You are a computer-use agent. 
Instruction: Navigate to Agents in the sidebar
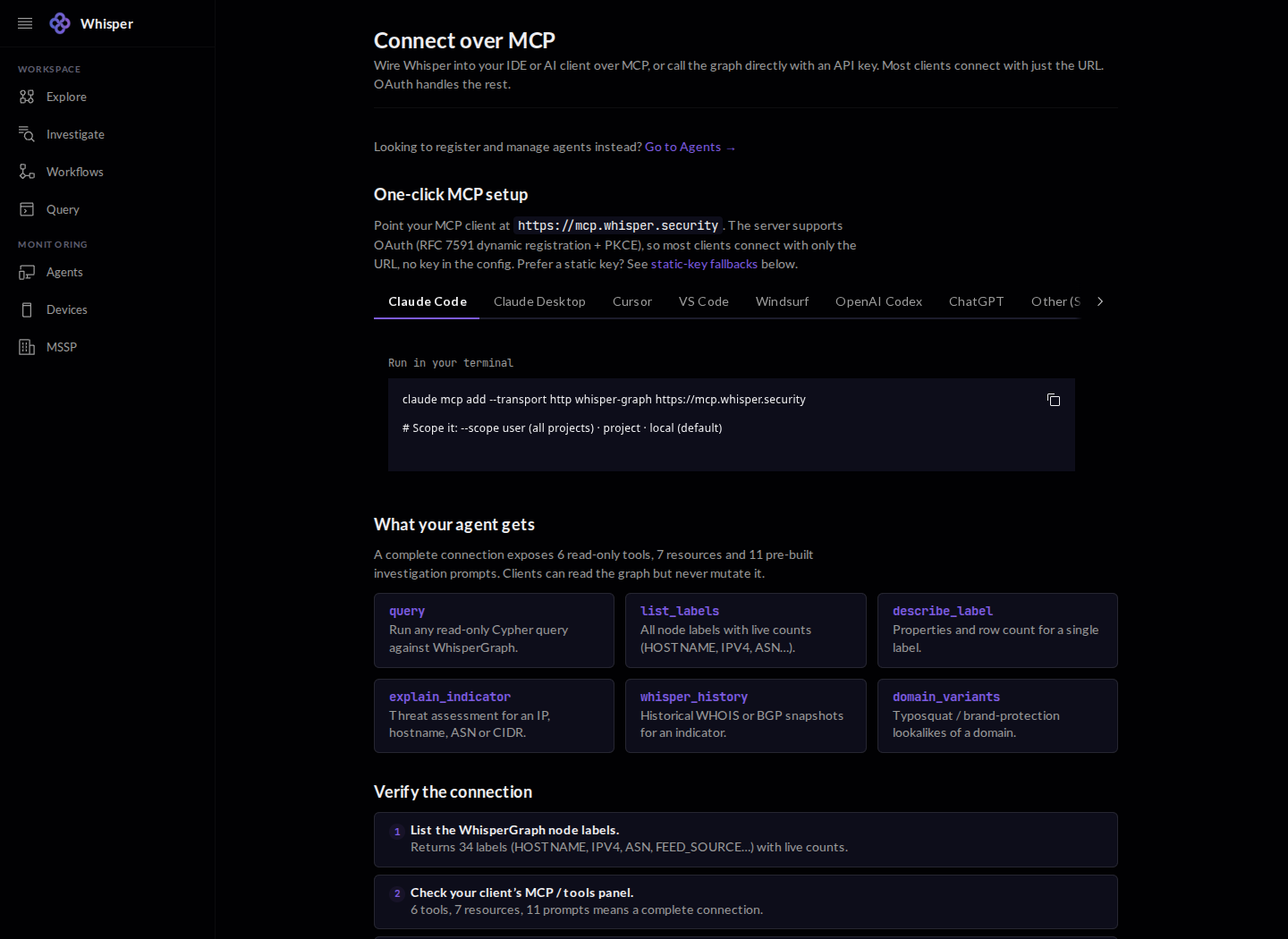click(x=107, y=272)
